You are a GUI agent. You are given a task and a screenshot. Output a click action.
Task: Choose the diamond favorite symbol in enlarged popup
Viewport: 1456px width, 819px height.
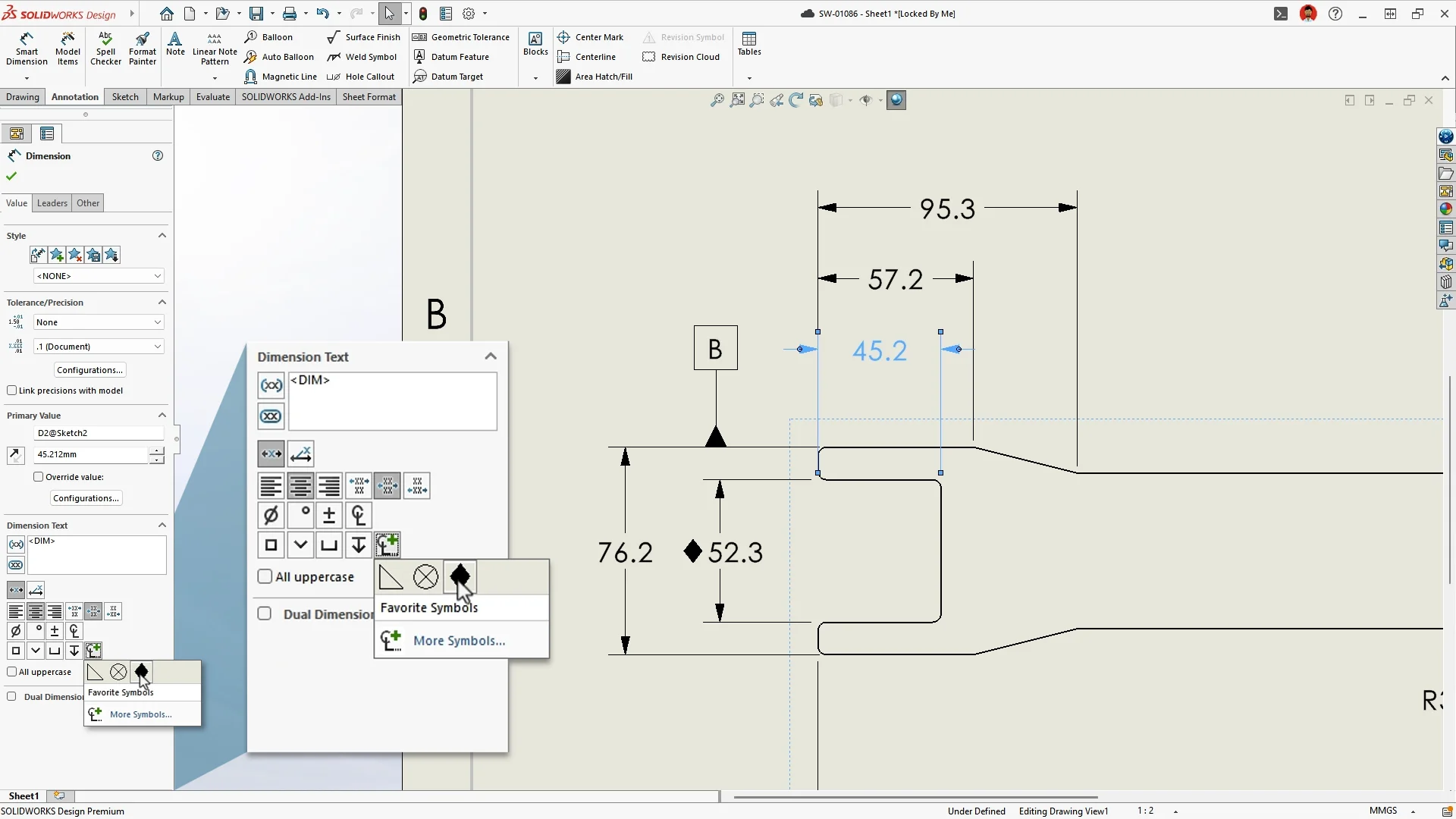(x=460, y=577)
